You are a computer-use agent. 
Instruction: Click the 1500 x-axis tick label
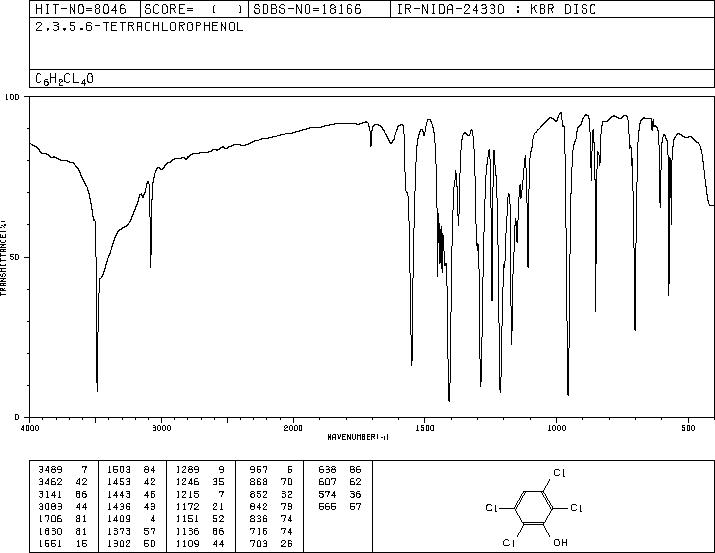click(x=425, y=428)
